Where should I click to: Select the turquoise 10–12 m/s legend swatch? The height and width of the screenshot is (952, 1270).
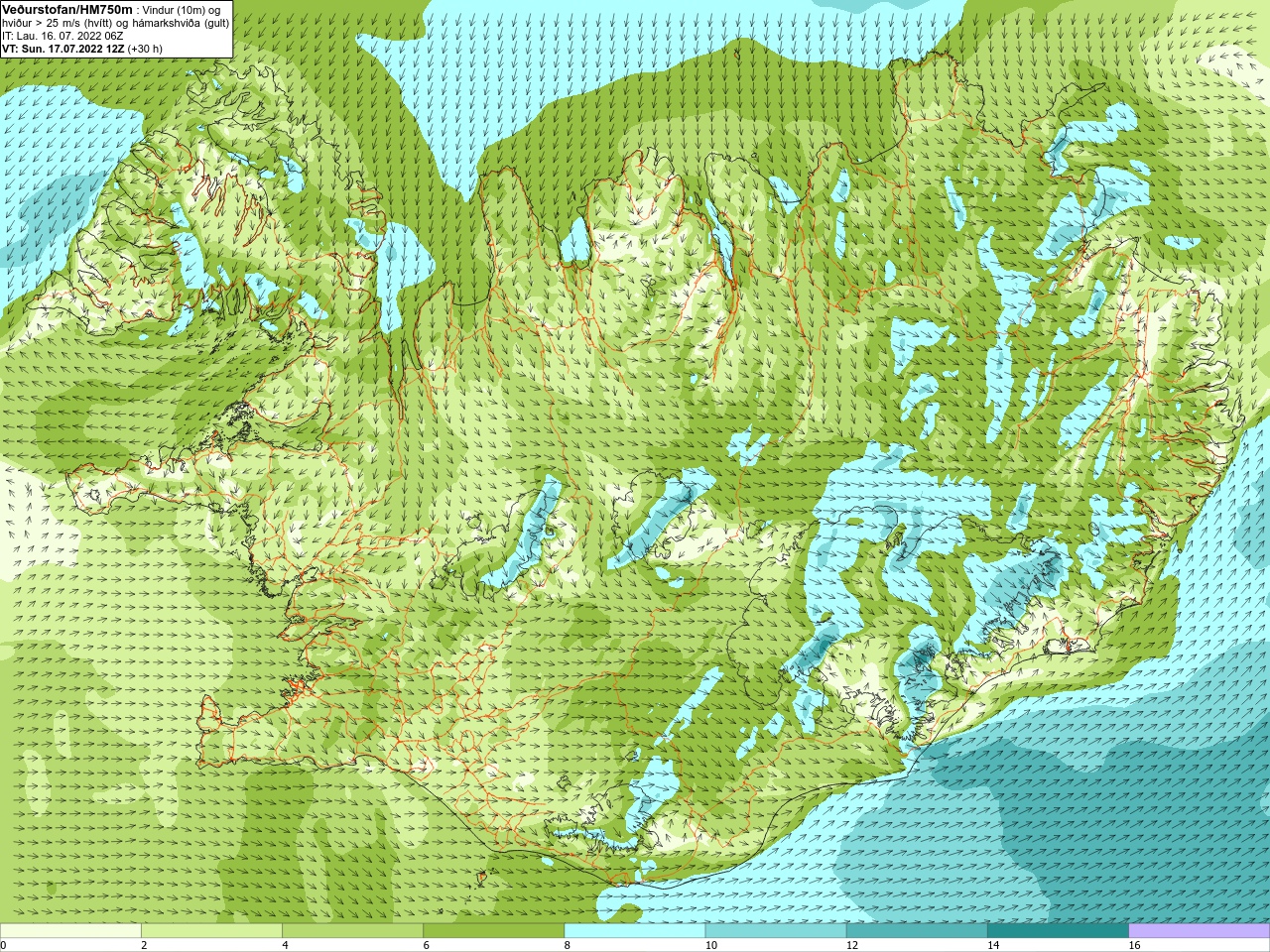coord(776,931)
